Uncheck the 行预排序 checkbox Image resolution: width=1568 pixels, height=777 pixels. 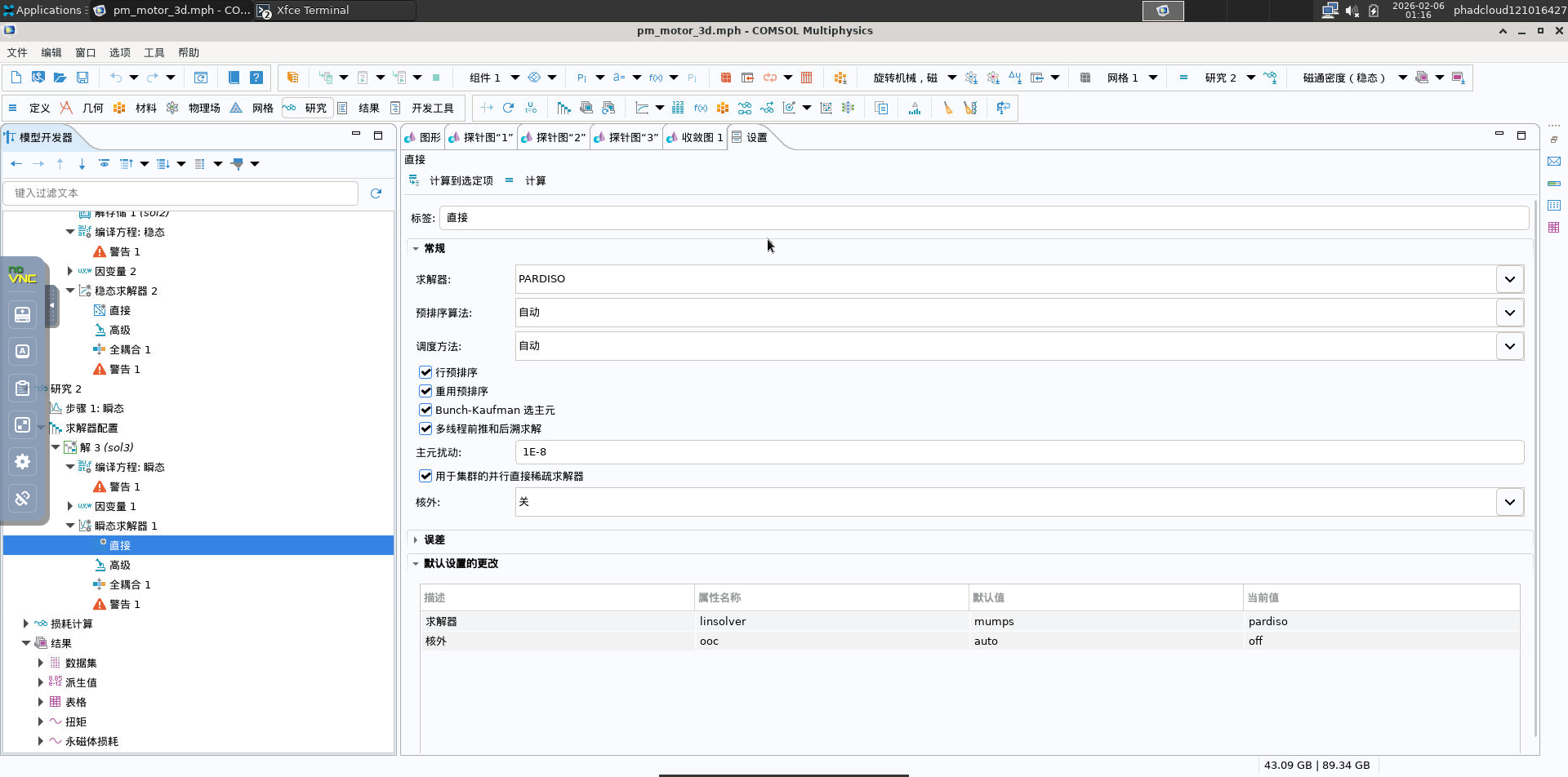[425, 372]
